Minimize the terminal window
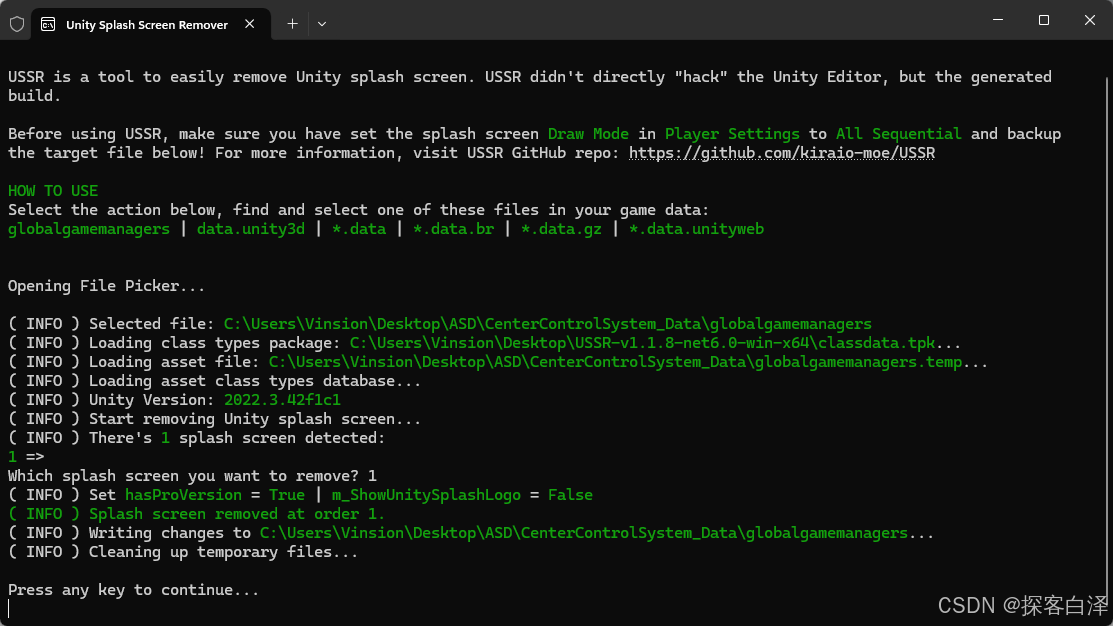The image size is (1113, 626). [x=997, y=21]
